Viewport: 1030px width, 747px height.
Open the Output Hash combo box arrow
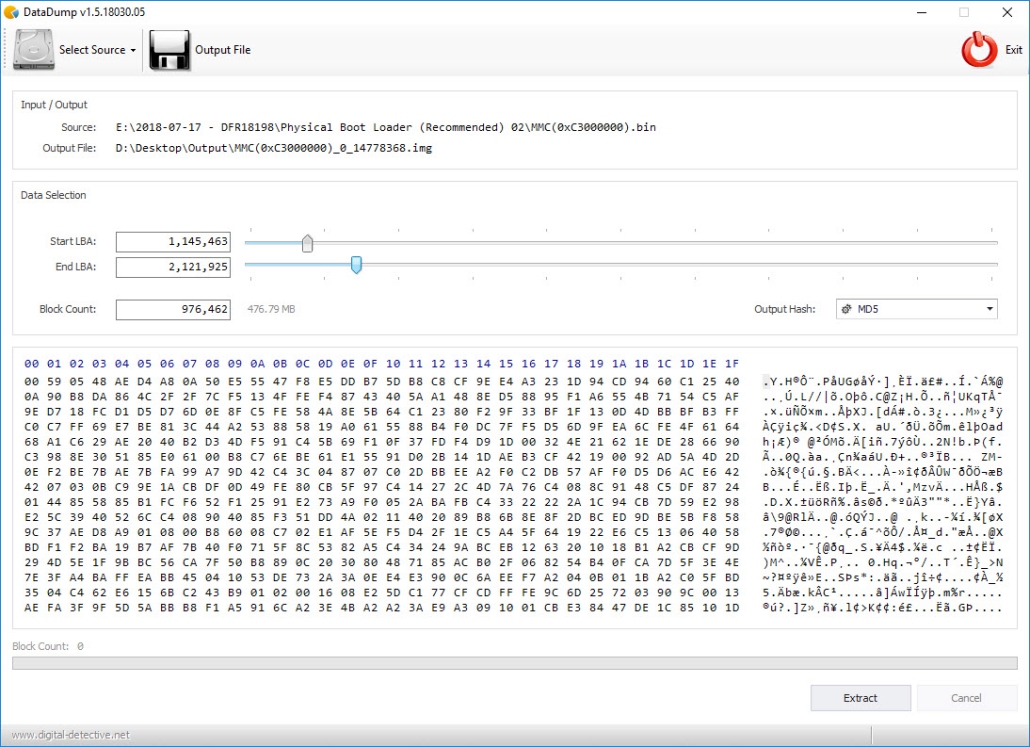click(x=989, y=309)
